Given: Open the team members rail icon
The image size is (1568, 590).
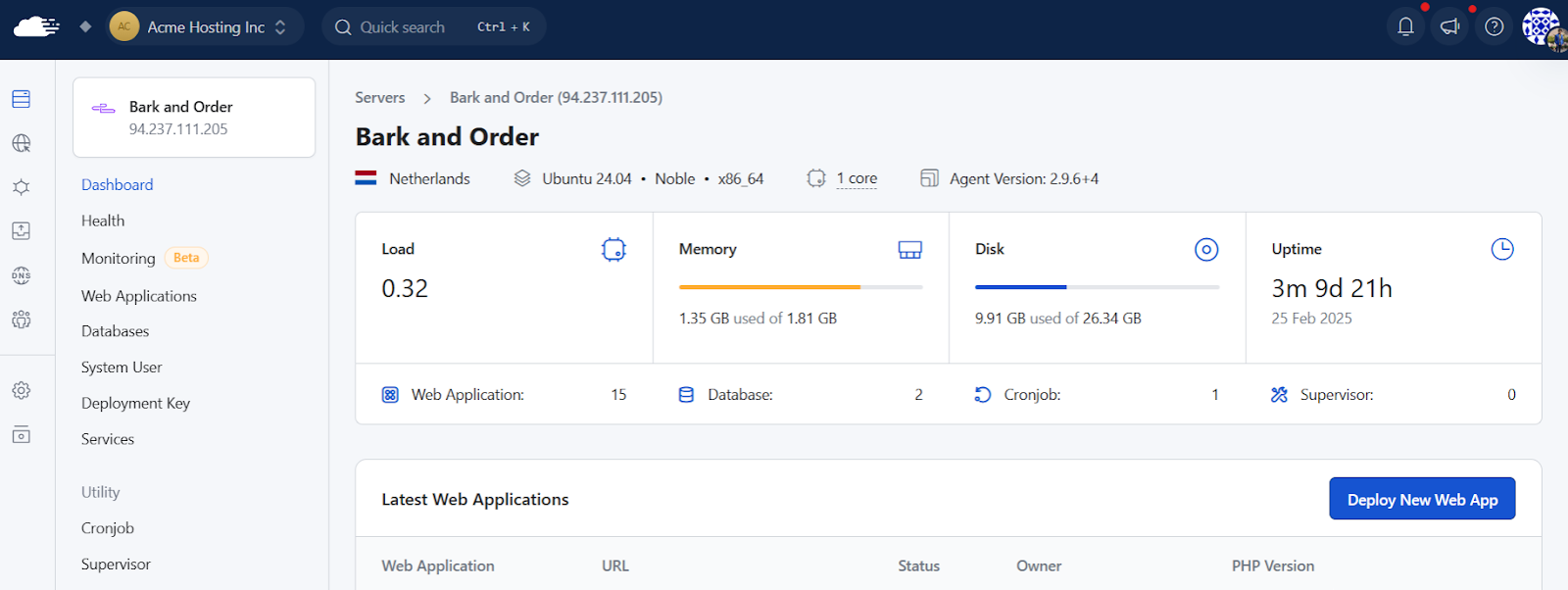Looking at the screenshot, I should [21, 320].
